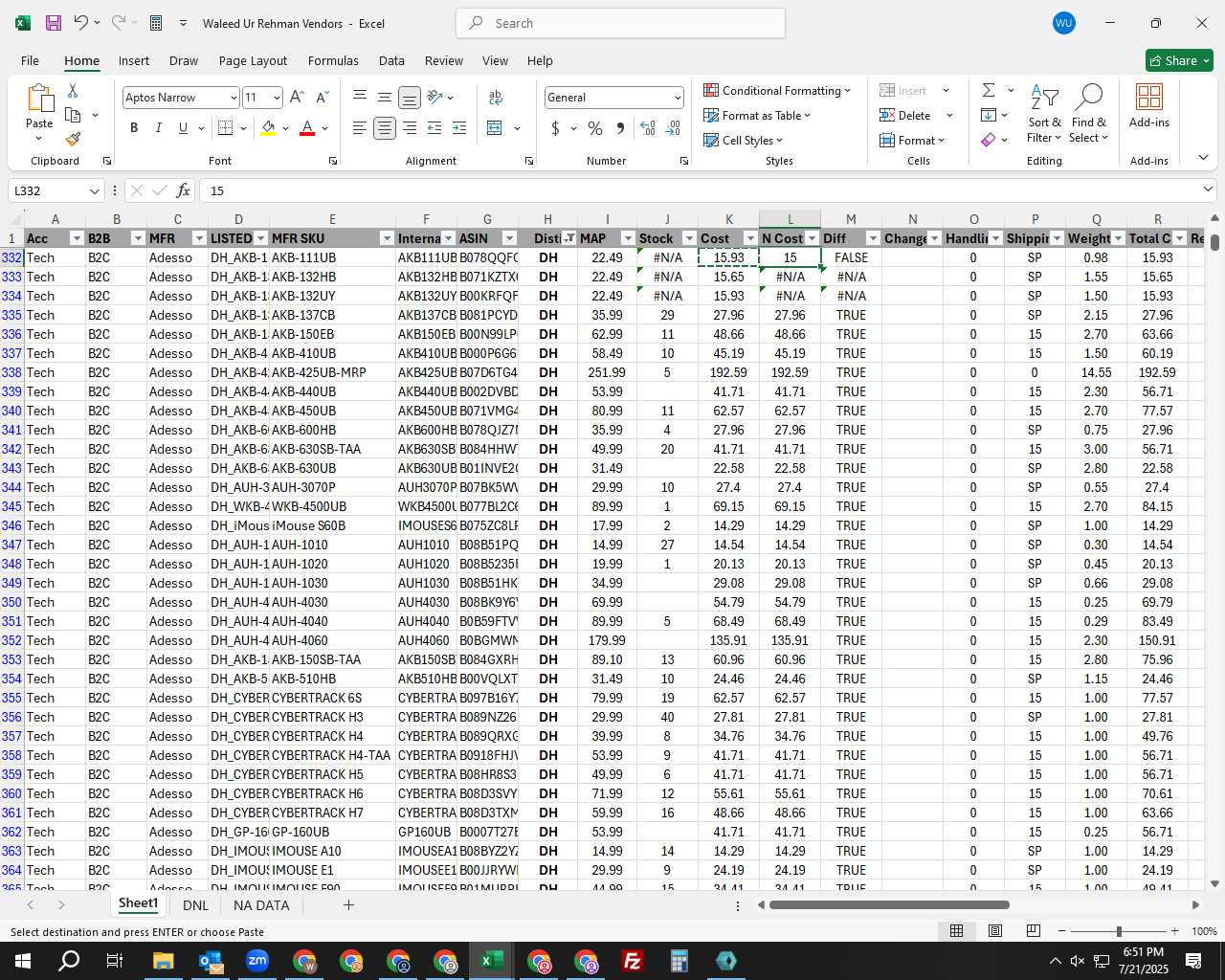Open Find & Select magnifier

(x=1089, y=113)
